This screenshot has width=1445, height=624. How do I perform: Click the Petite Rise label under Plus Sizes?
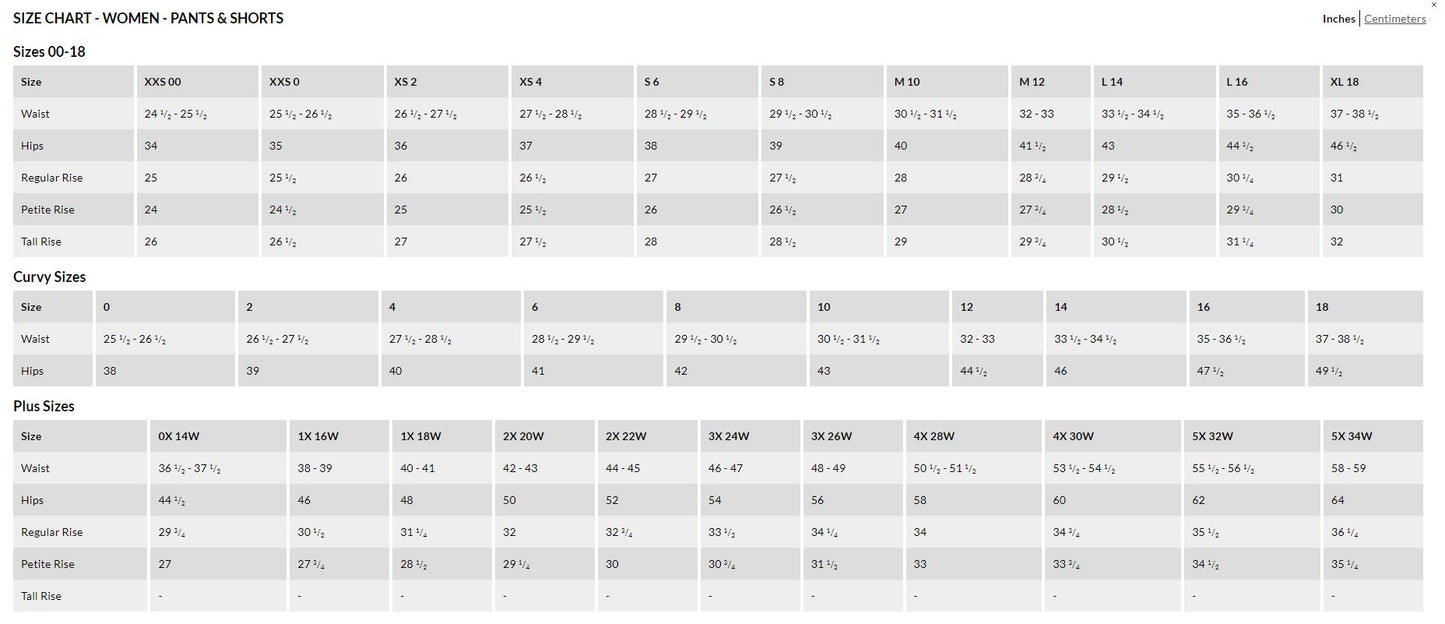click(x=48, y=564)
